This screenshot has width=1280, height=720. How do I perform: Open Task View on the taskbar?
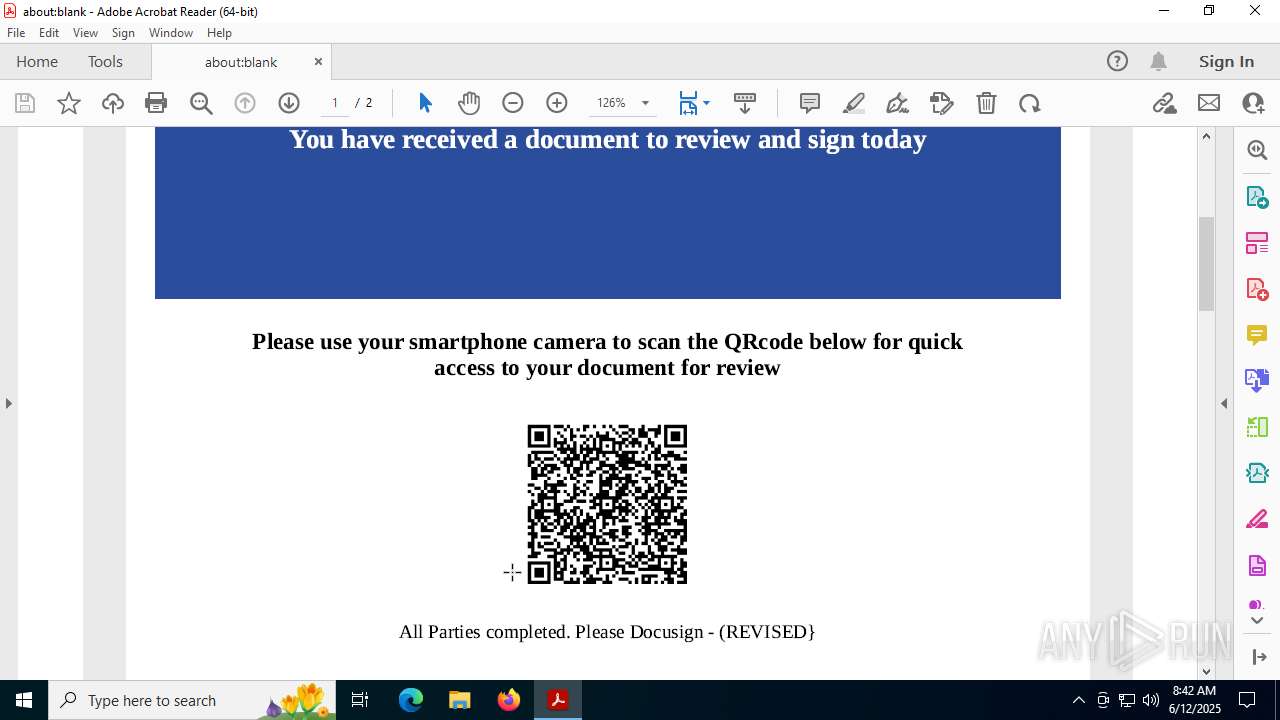(361, 700)
